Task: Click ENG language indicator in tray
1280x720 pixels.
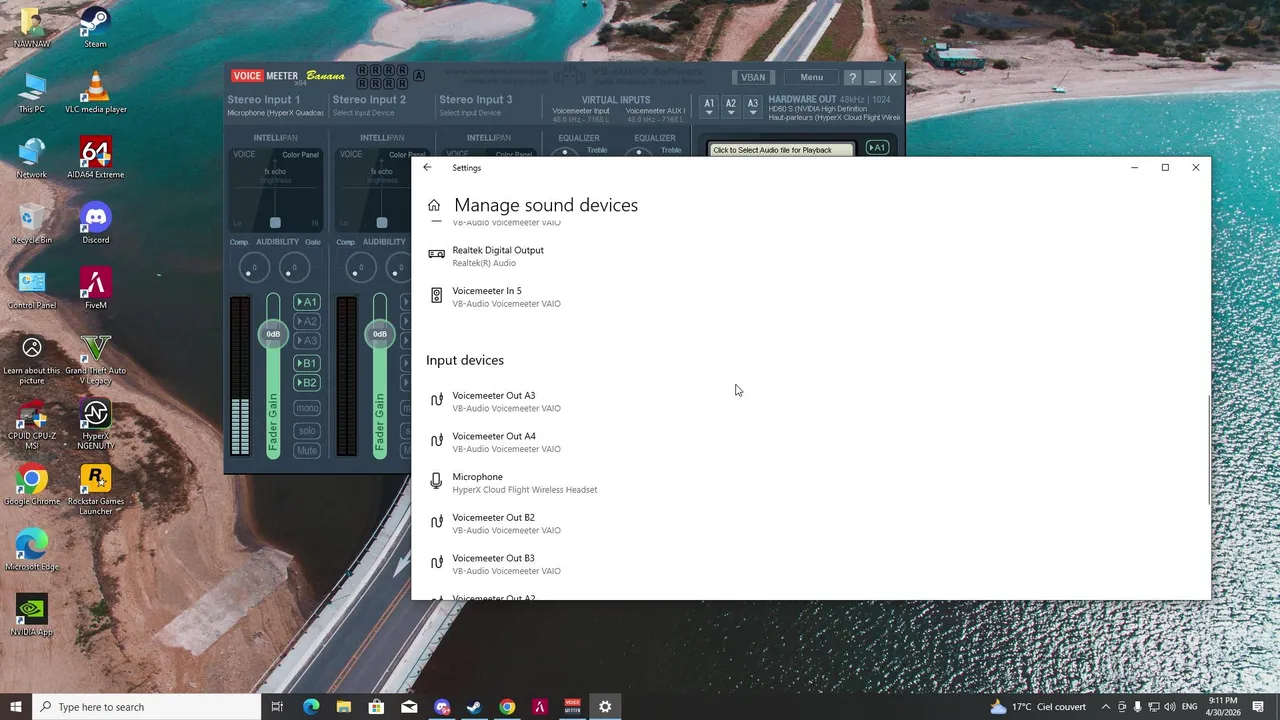Action: click(x=1190, y=707)
